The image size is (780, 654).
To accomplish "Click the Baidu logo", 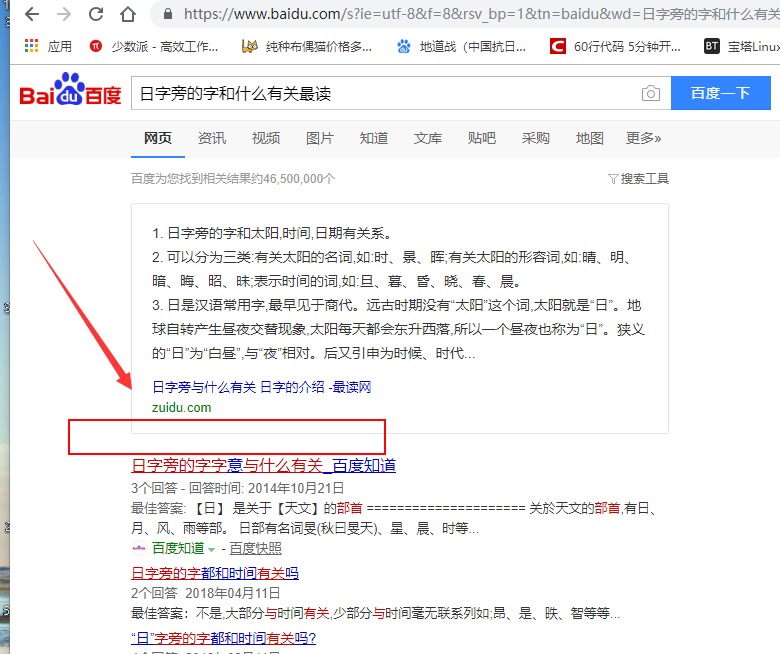I will (x=70, y=90).
